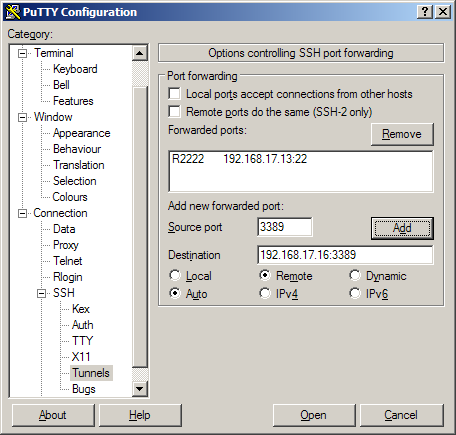Screen dimensions: 456x435
Task: Click the Destination input field
Action: pyautogui.click(x=345, y=255)
